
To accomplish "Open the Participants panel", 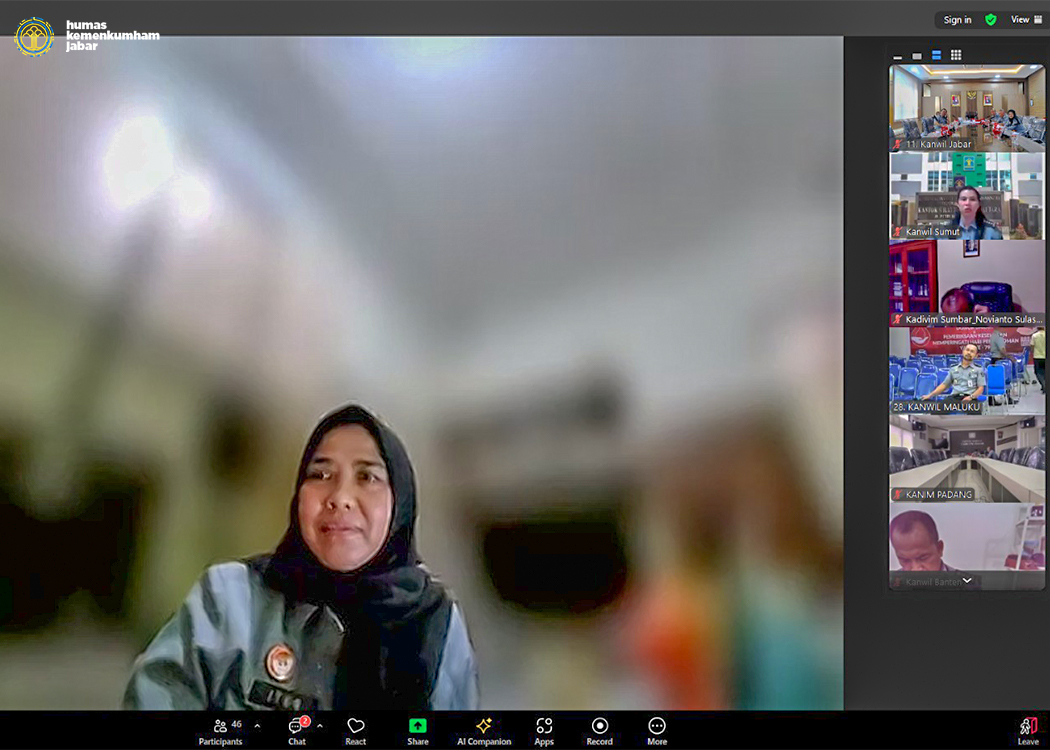I will tap(220, 730).
